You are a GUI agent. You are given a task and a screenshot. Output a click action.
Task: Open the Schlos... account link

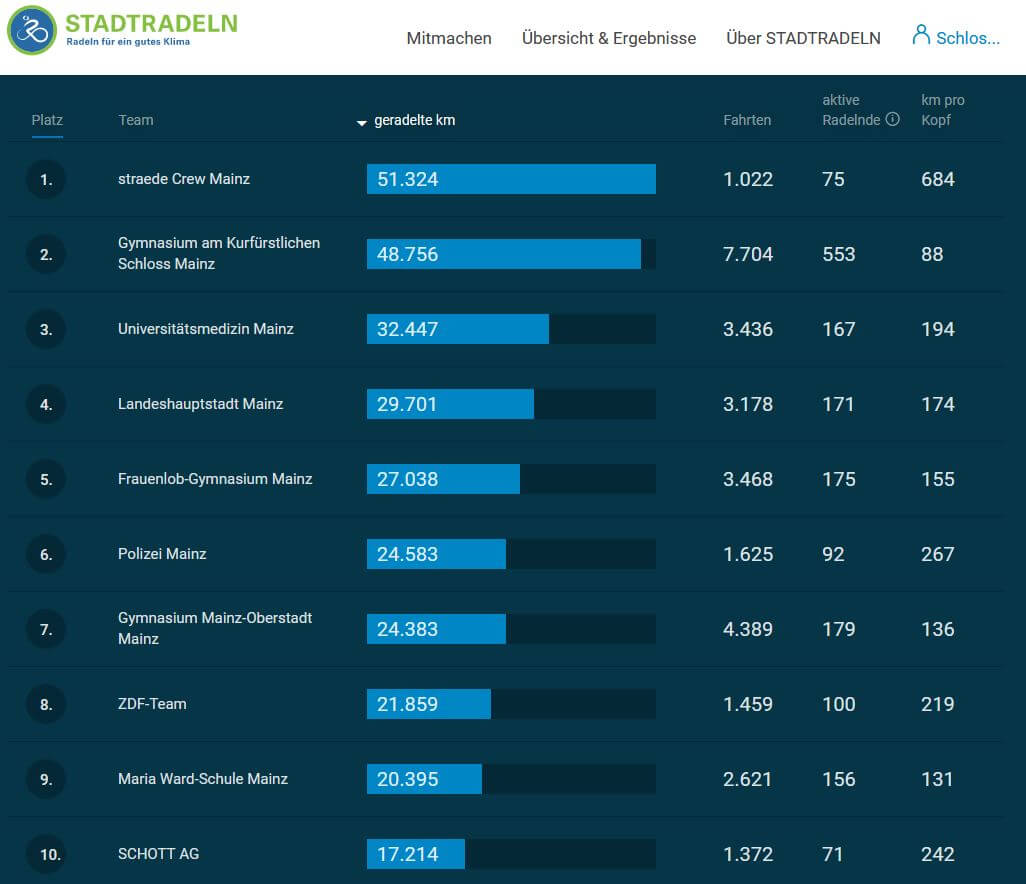point(968,38)
